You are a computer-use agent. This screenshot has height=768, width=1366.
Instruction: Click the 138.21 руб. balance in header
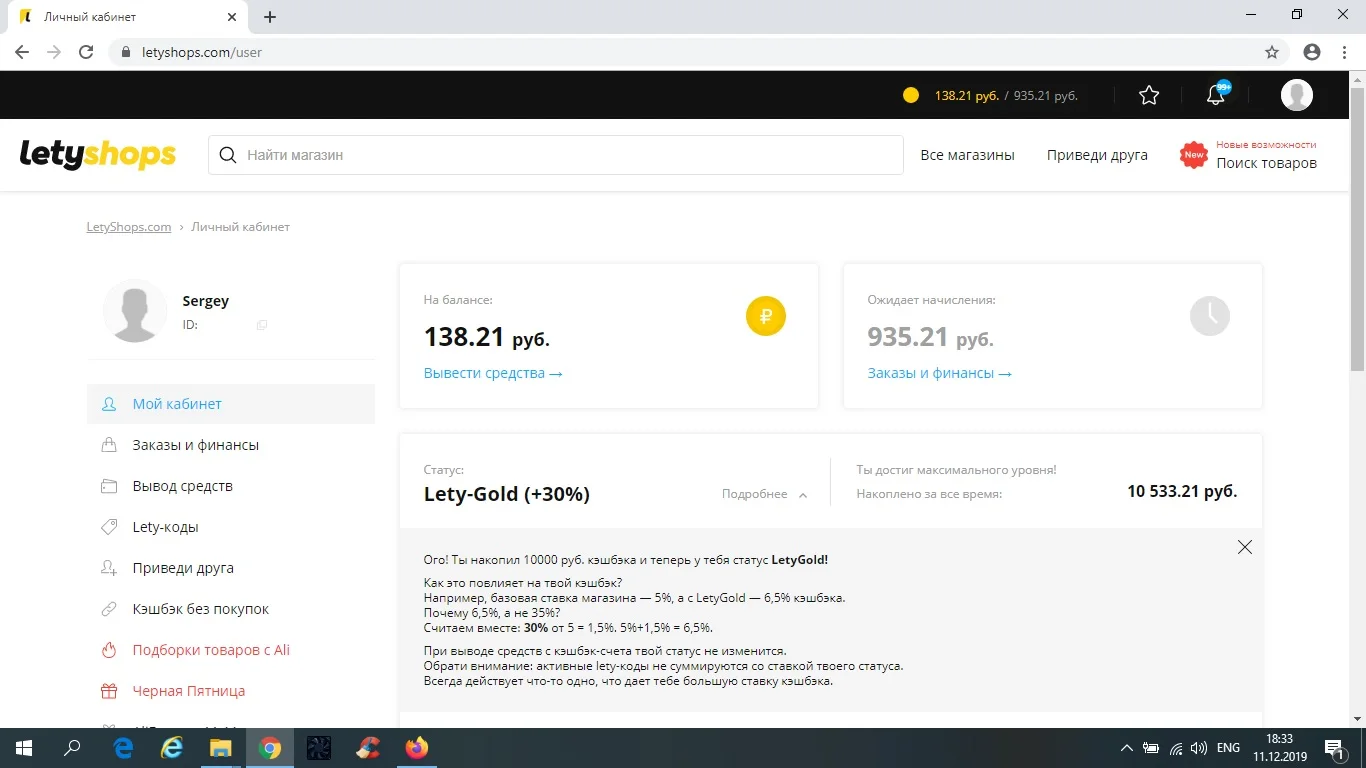[967, 96]
